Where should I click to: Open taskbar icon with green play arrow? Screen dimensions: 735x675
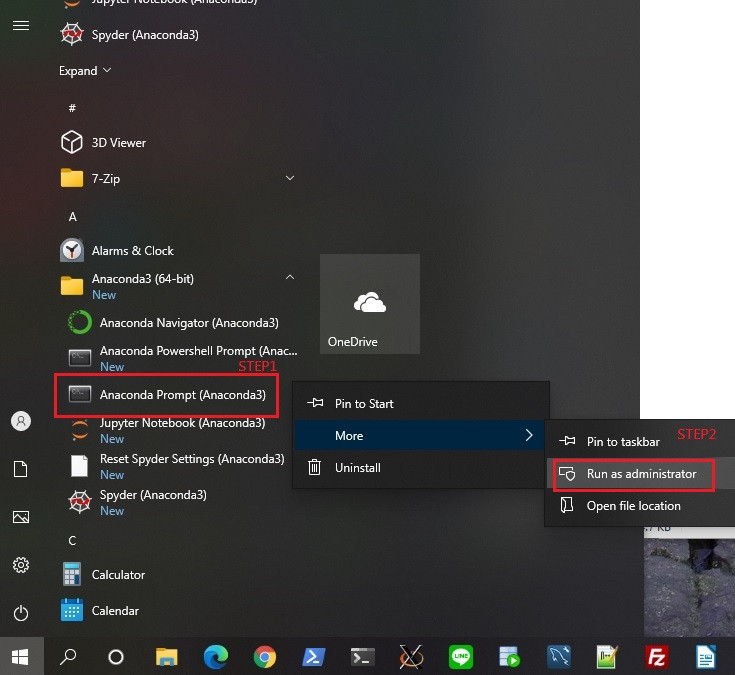click(510, 657)
